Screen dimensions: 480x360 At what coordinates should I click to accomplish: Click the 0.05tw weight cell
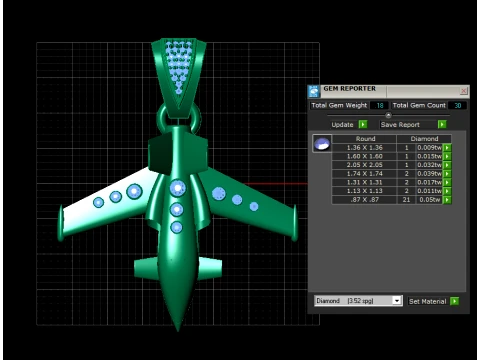[429, 200]
